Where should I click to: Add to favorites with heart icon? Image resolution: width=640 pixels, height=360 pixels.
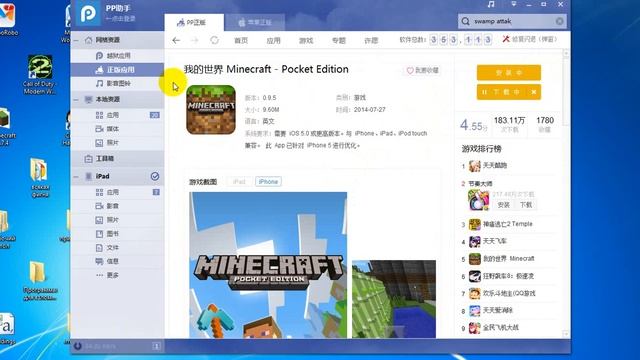click(x=410, y=71)
